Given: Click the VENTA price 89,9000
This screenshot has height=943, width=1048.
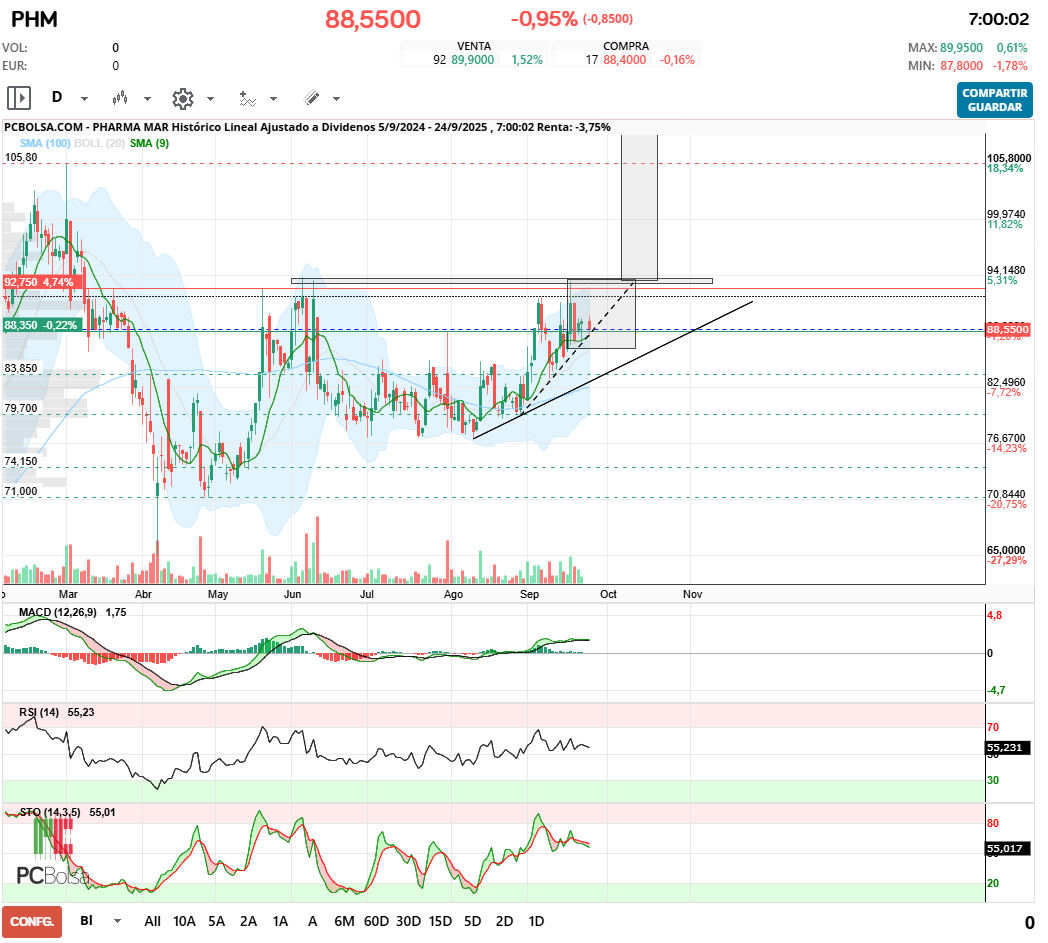Looking at the screenshot, I should (x=473, y=59).
